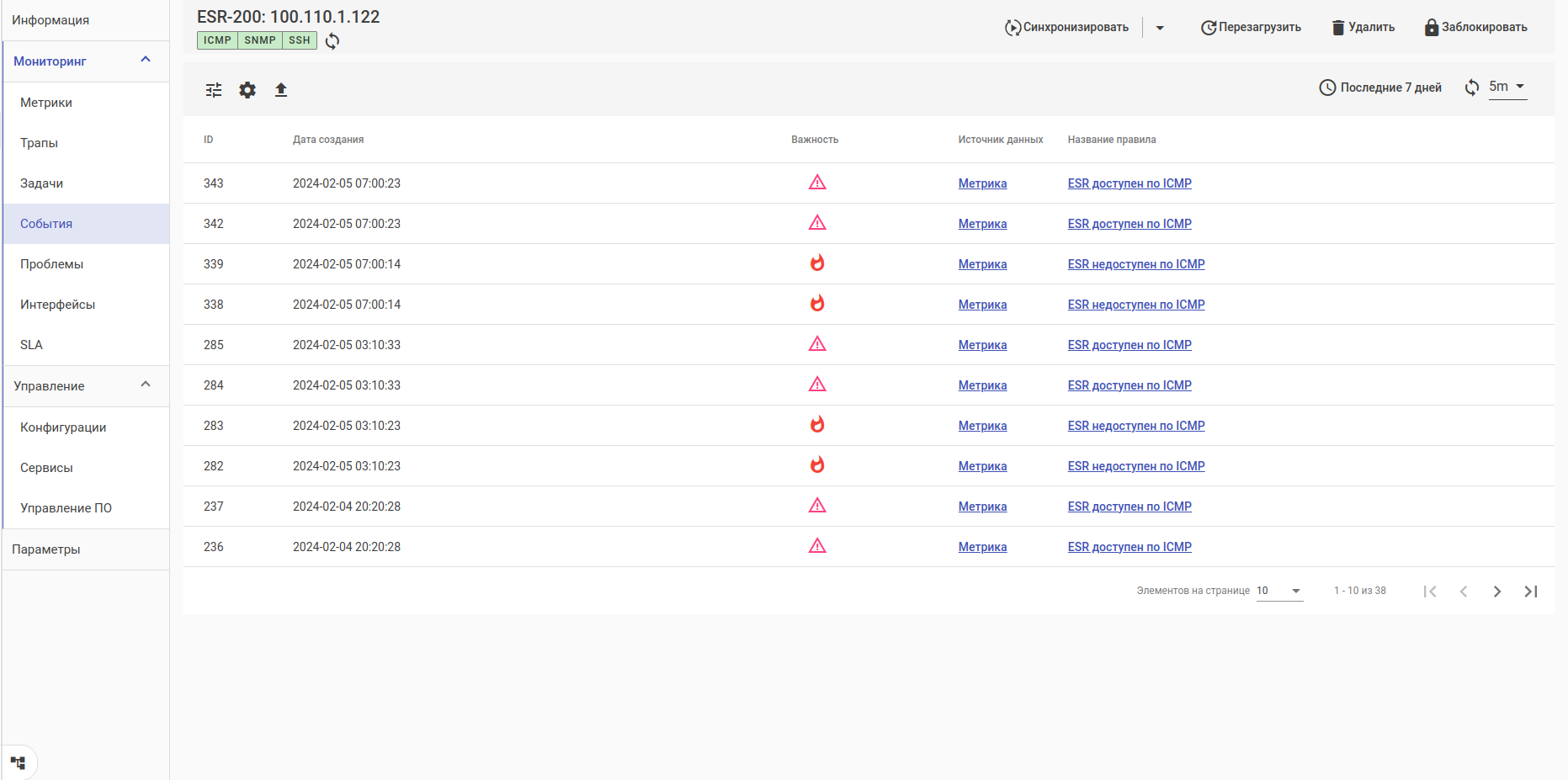
Task: Click the export upload arrow icon
Action: click(281, 90)
